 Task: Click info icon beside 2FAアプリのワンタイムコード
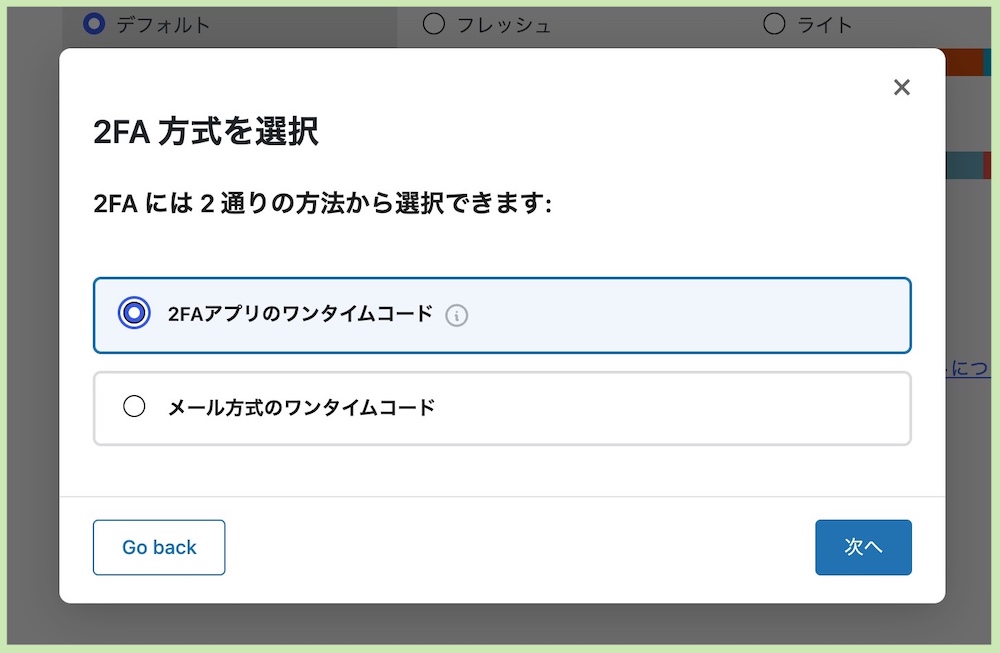(457, 315)
